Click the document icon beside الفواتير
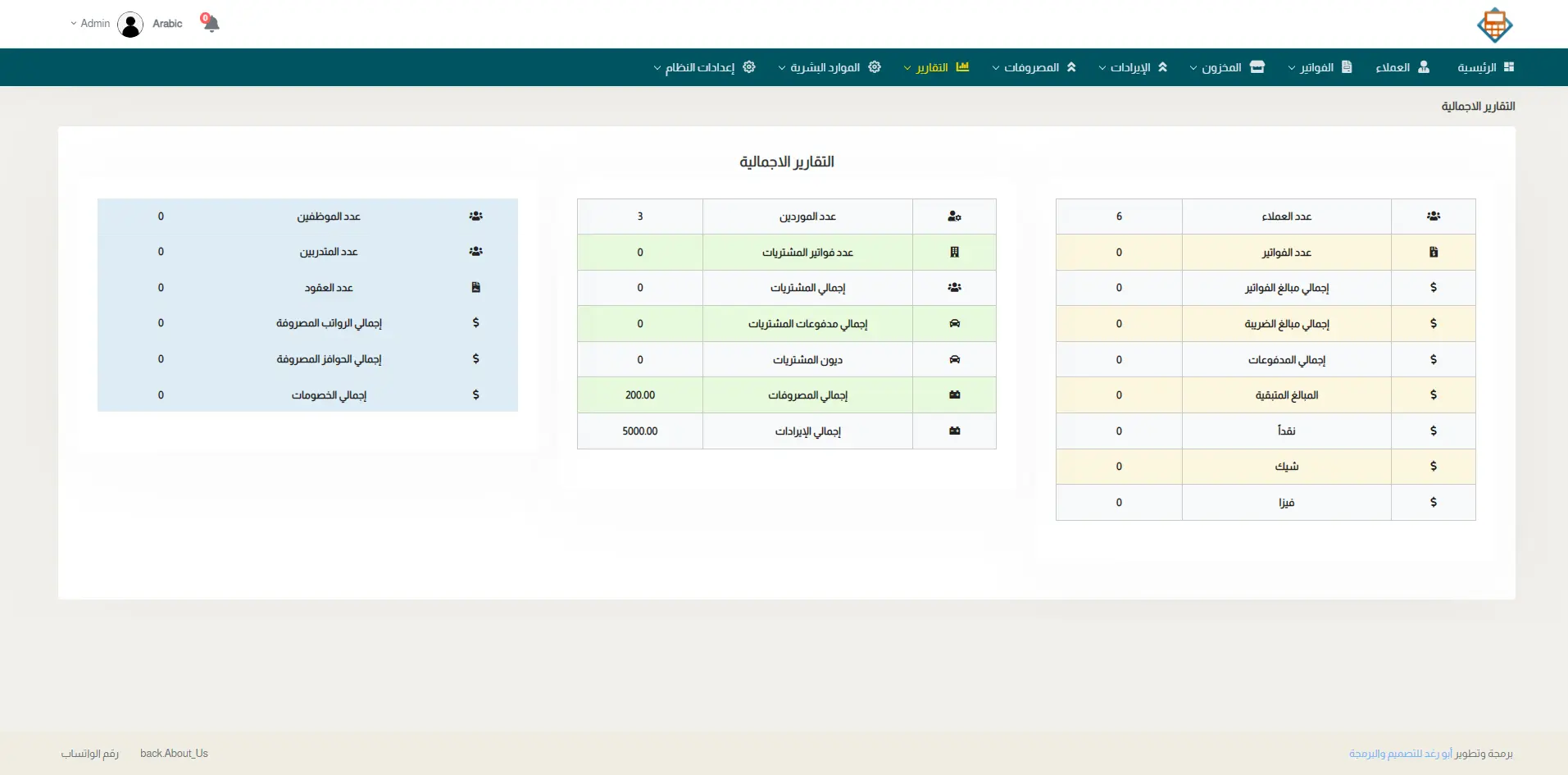 tap(1347, 67)
